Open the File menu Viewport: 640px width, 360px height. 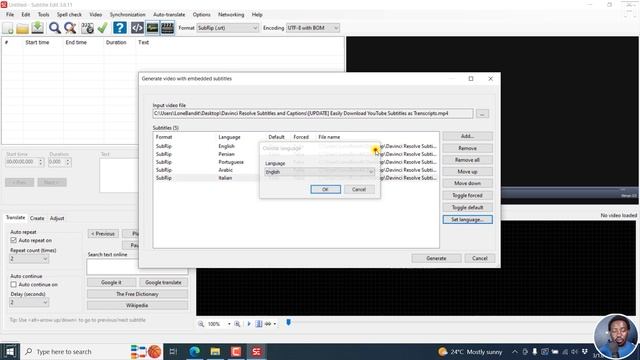(x=10, y=14)
